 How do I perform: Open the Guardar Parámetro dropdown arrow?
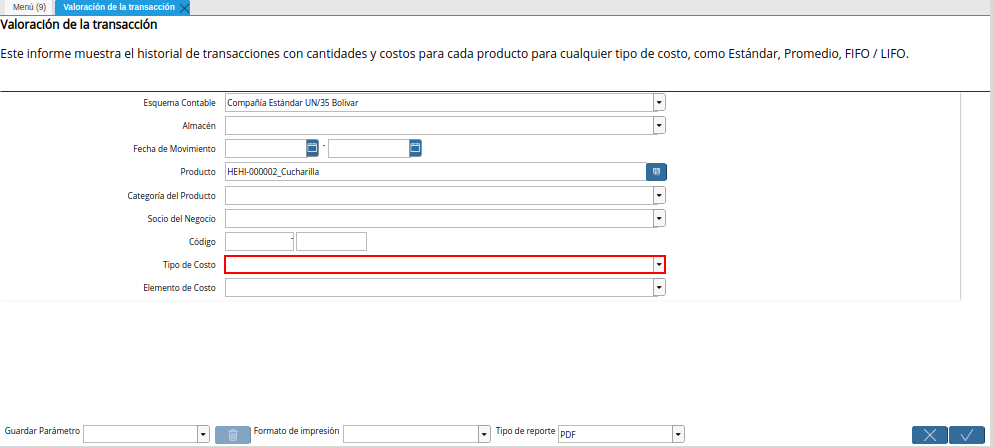pos(203,434)
